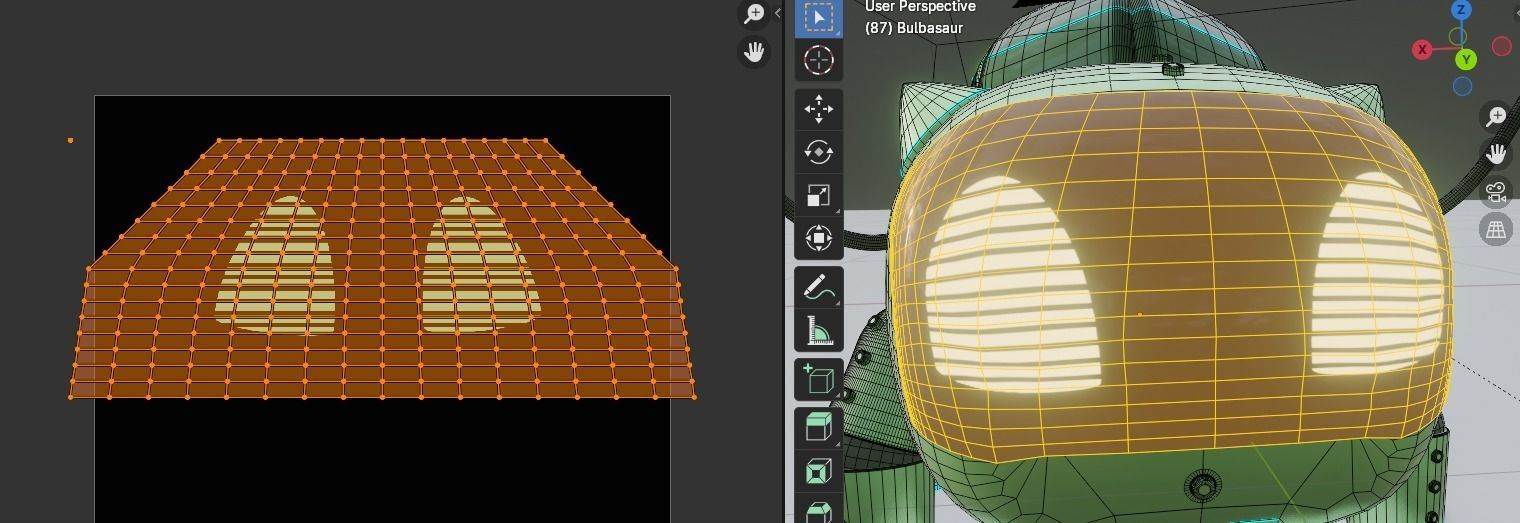This screenshot has height=523, width=1520.
Task: Pick the Inset Faces tool
Action: (818, 471)
